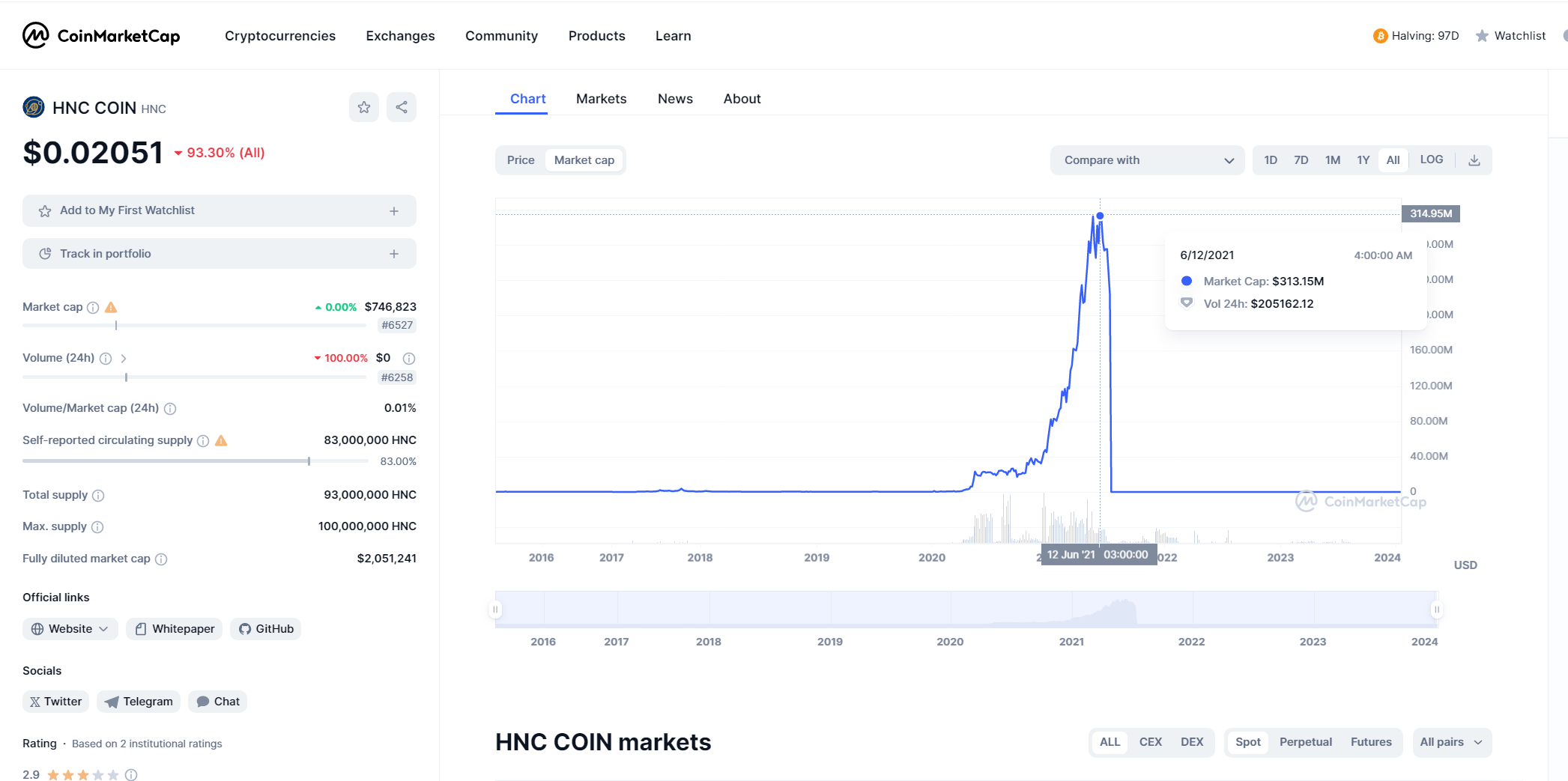Filter markets by CEX
1568x781 pixels.
pyautogui.click(x=1150, y=742)
